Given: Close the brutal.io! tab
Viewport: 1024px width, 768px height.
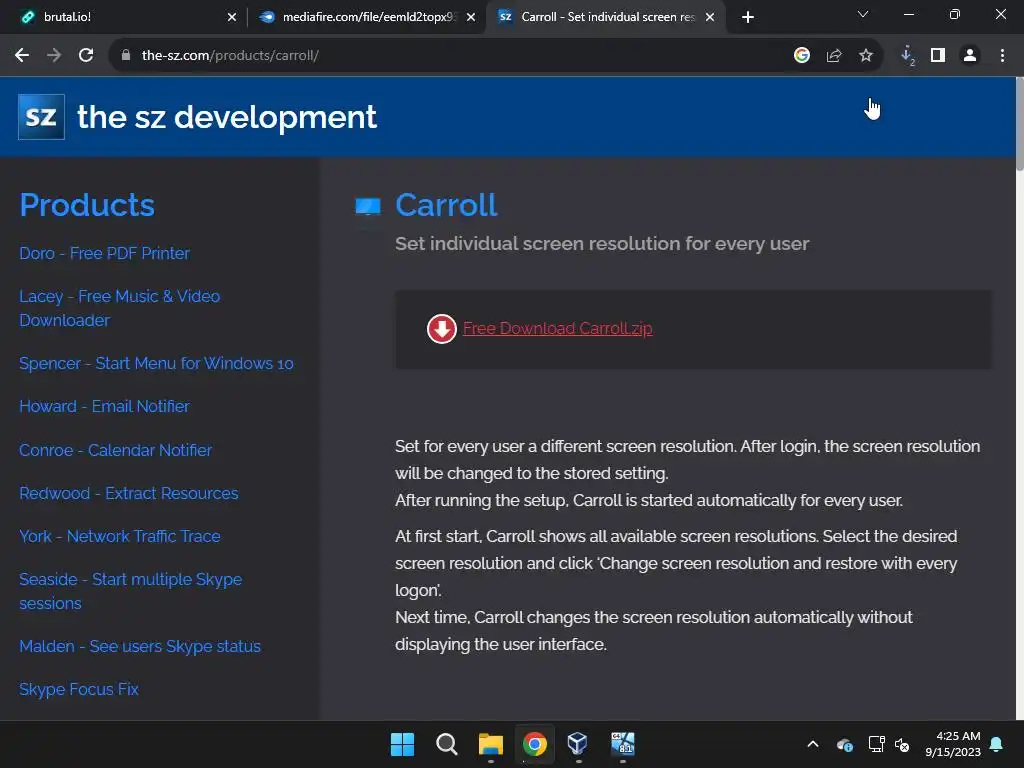Looking at the screenshot, I should pyautogui.click(x=232, y=17).
